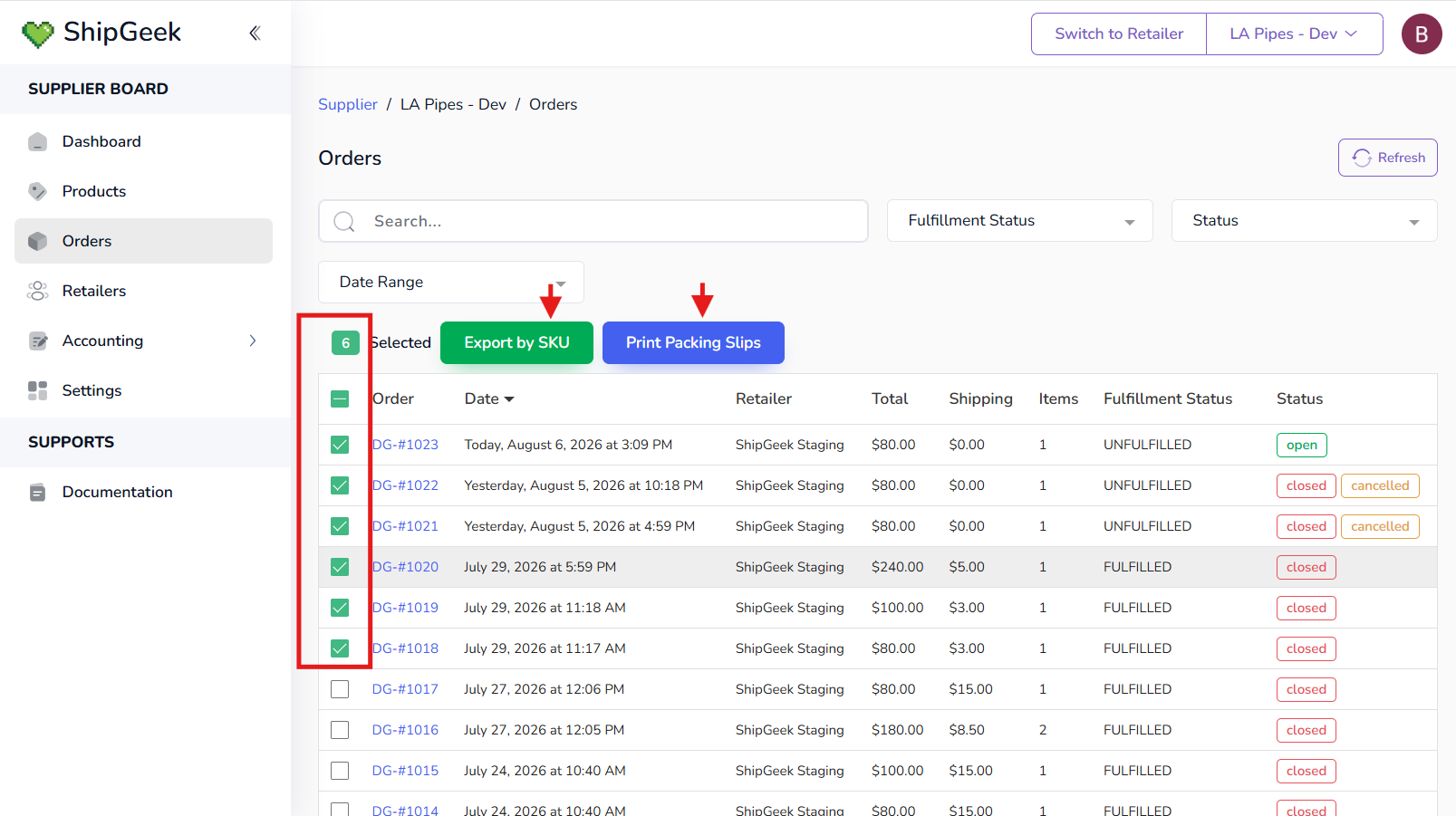Collapse the sidebar with double-chevron icon
Viewport: 1456px width, 816px height.
pyautogui.click(x=255, y=34)
